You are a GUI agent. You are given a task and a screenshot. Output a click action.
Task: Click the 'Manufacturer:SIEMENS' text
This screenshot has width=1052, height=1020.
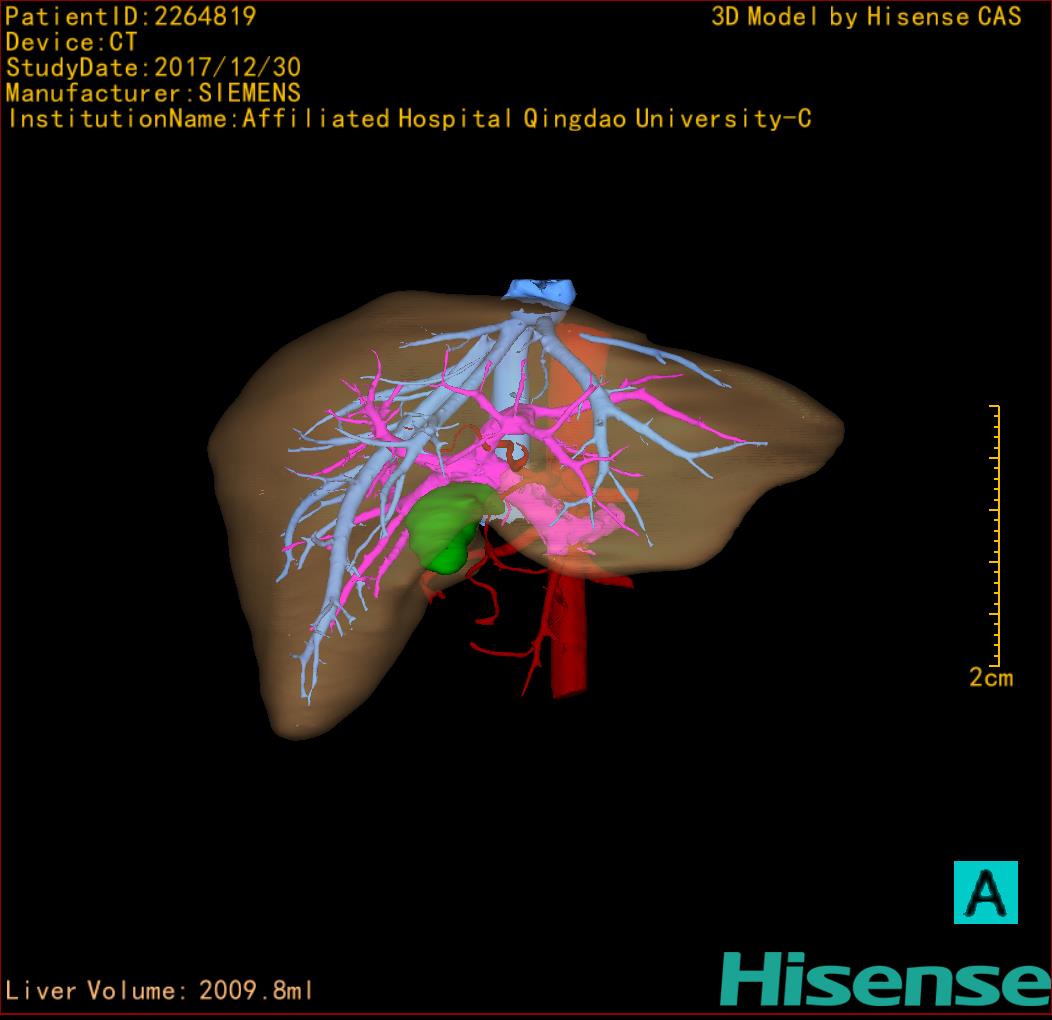click(x=153, y=93)
